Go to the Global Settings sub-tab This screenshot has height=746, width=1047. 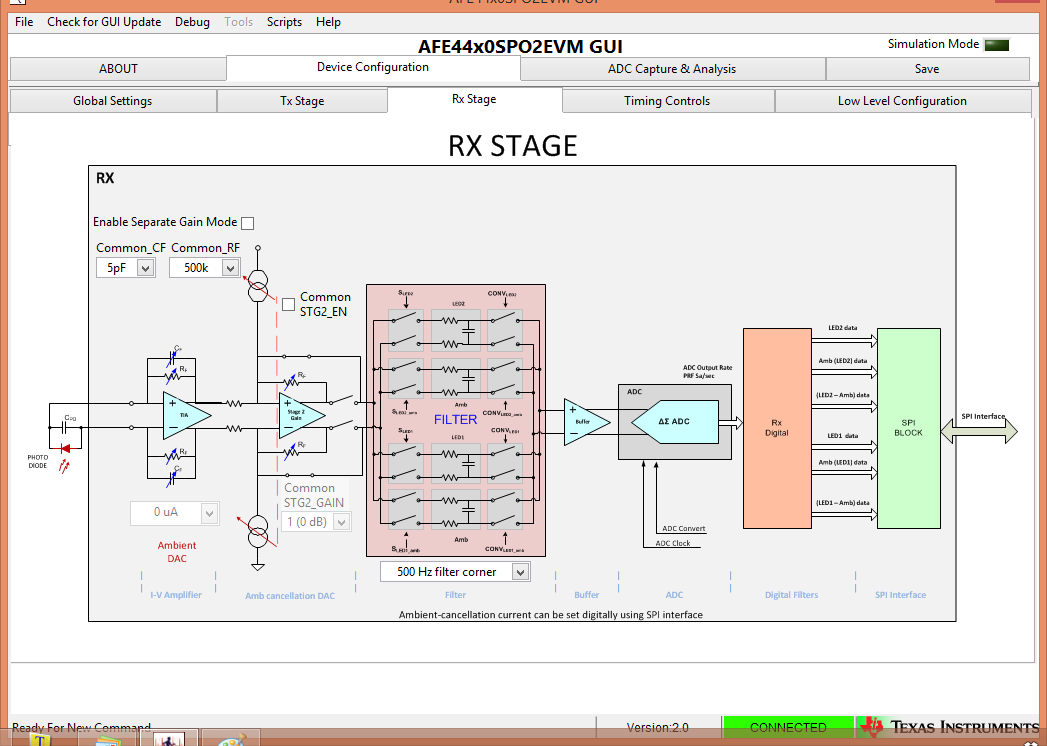point(113,101)
